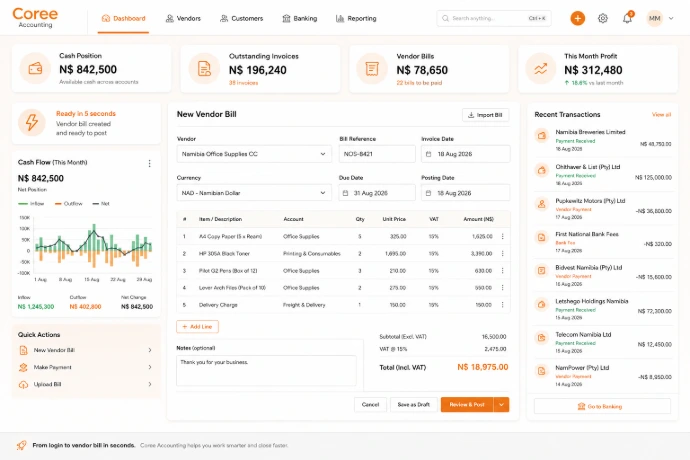Viewport: 690px width, 460px height.
Task: Open the Customers tab
Action: coord(241,18)
